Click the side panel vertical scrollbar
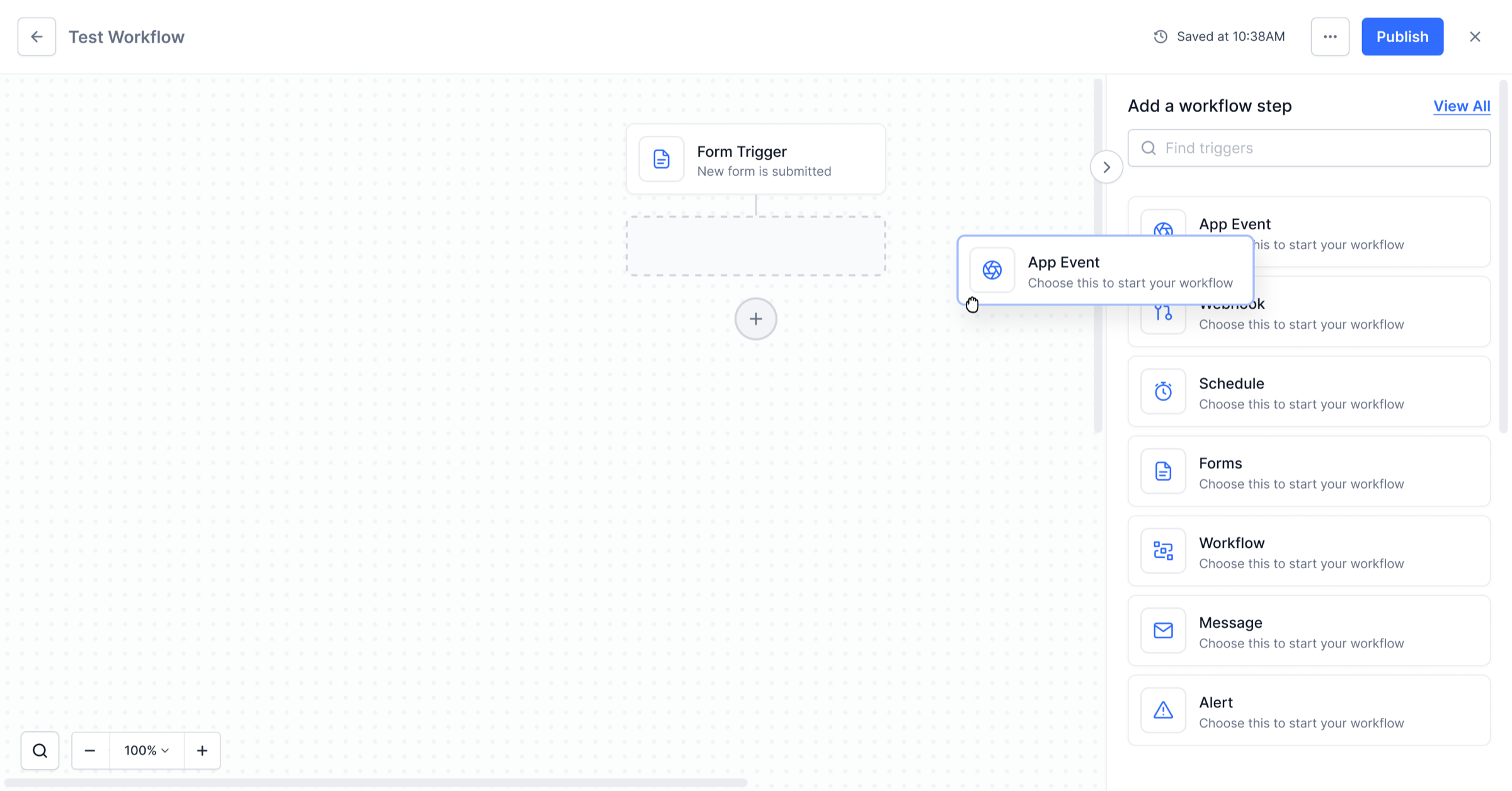The width and height of the screenshot is (1512, 791). coord(1503,256)
